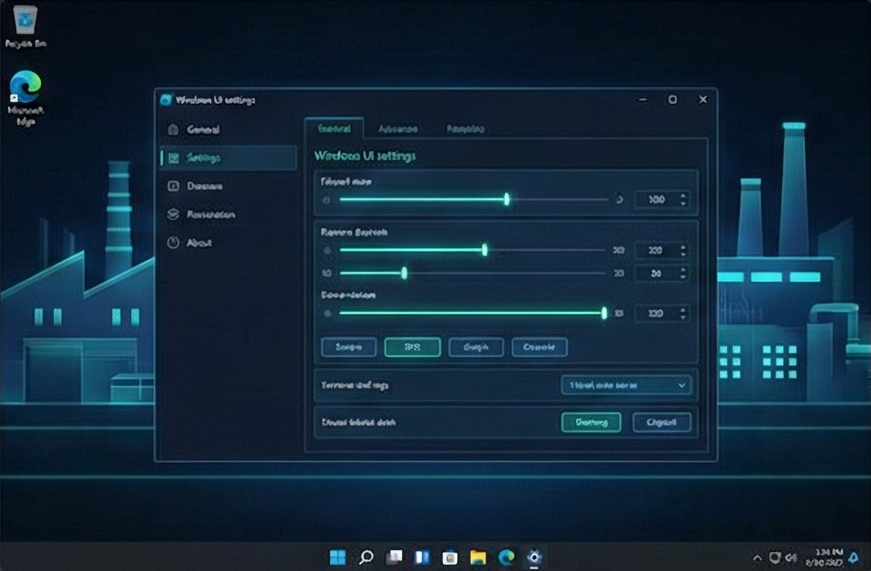Viewport: 871px width, 571px height.
Task: Click the handle of the nearly full slider
Action: click(604, 313)
